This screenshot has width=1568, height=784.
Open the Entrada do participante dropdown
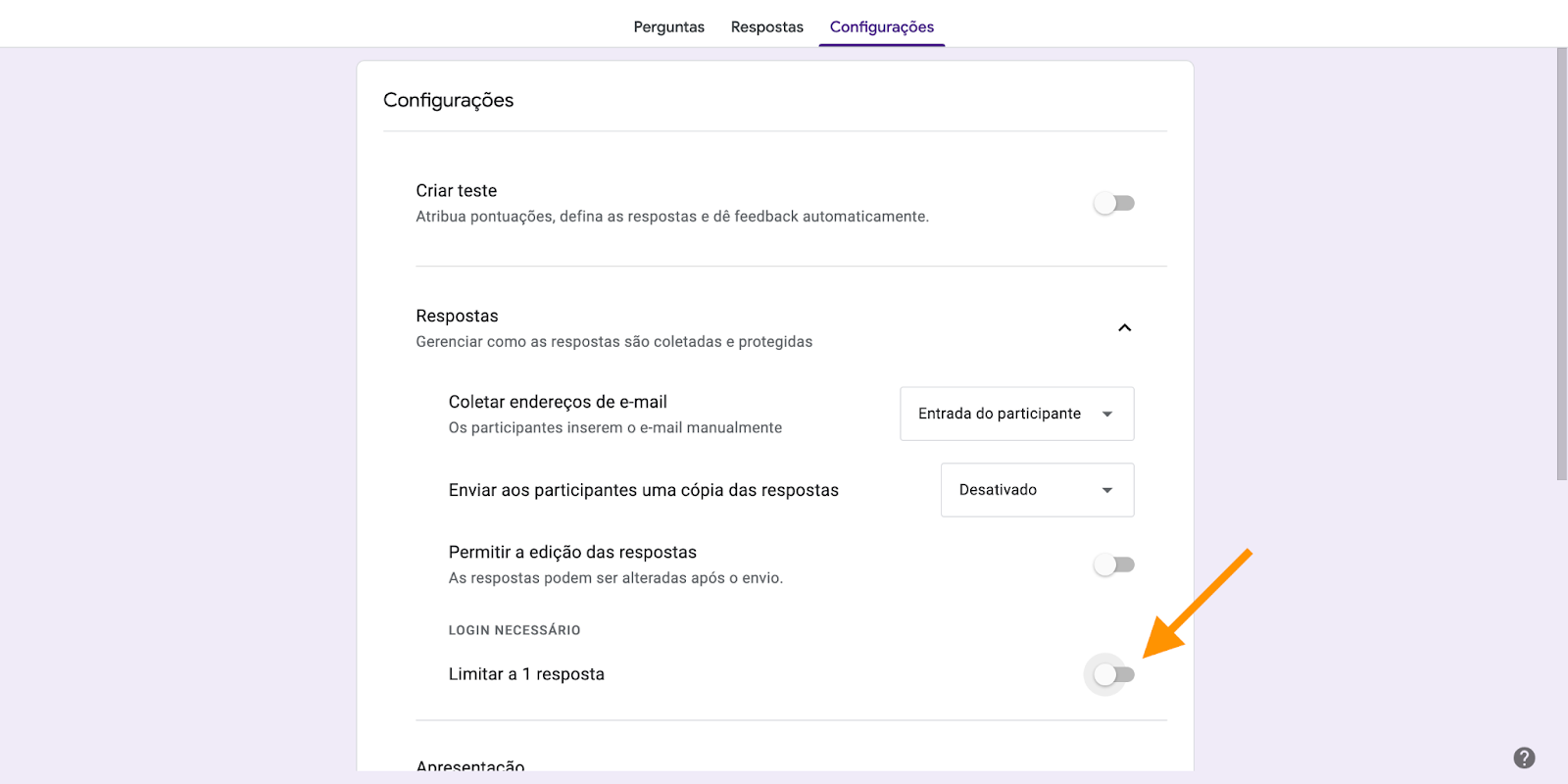(1016, 414)
